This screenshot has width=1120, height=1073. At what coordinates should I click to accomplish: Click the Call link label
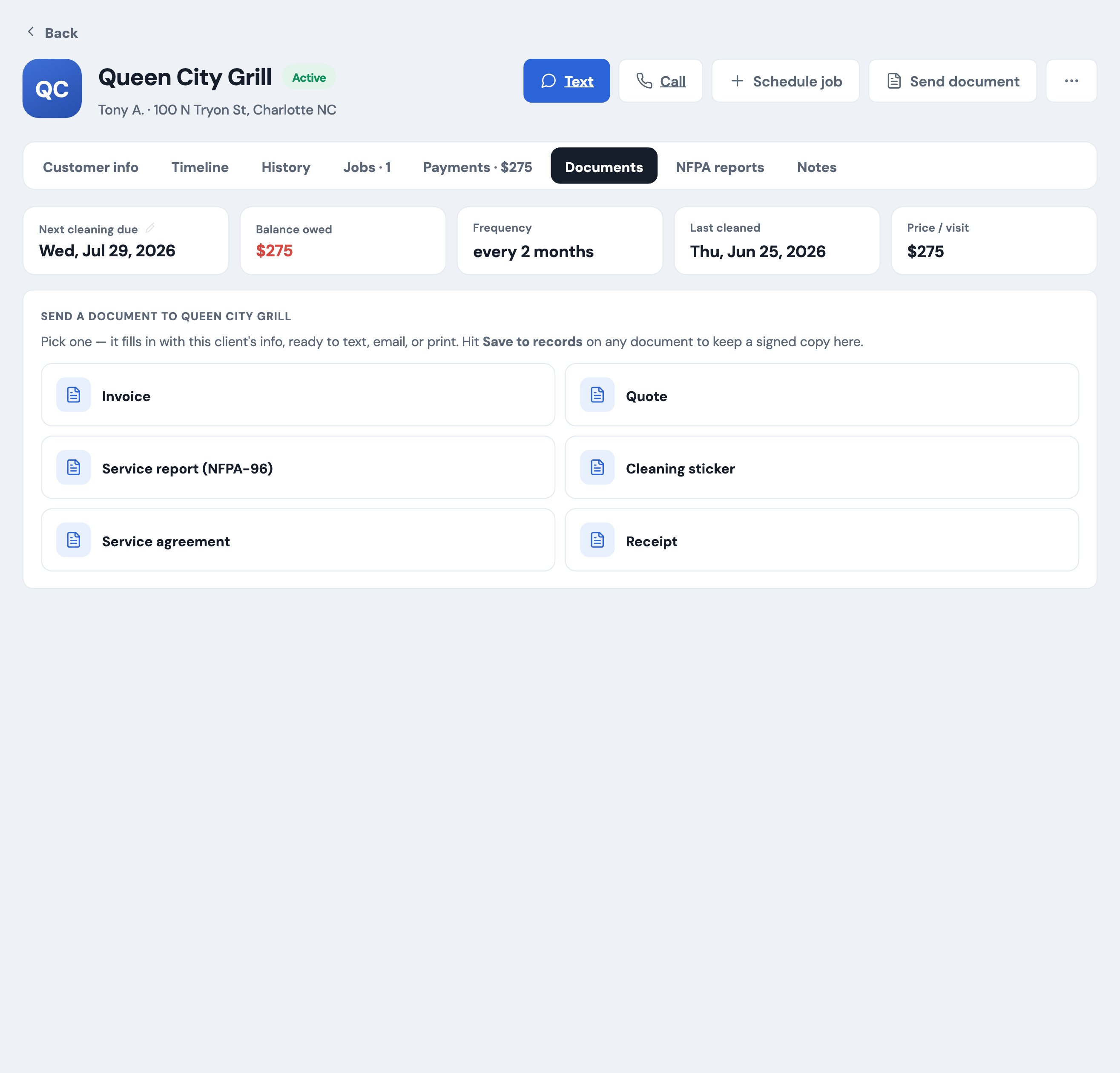point(672,82)
